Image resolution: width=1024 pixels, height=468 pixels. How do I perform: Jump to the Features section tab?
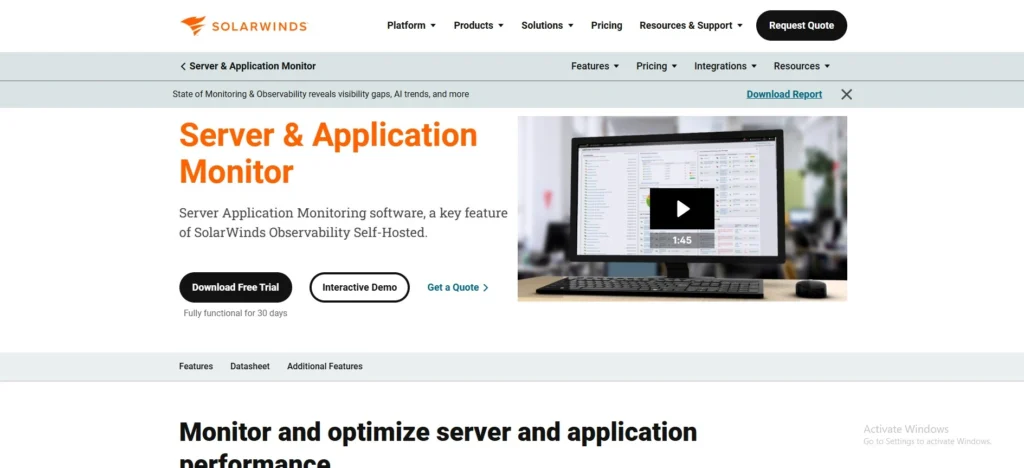[196, 366]
